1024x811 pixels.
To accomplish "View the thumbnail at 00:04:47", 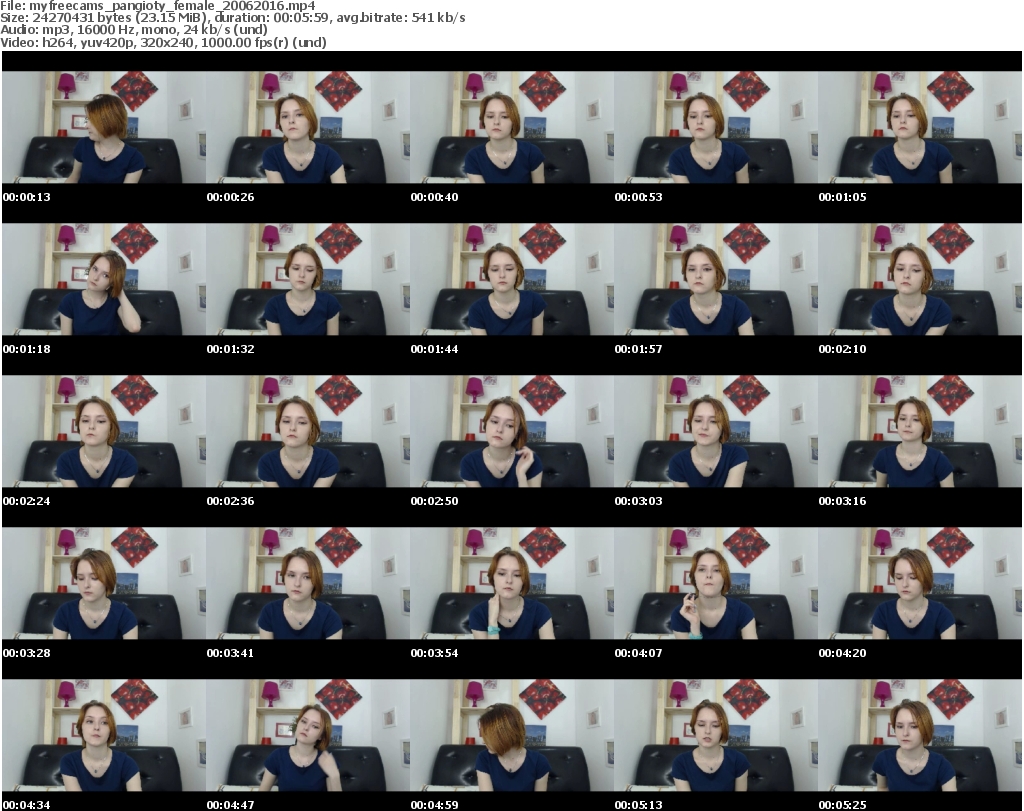I will (308, 736).
